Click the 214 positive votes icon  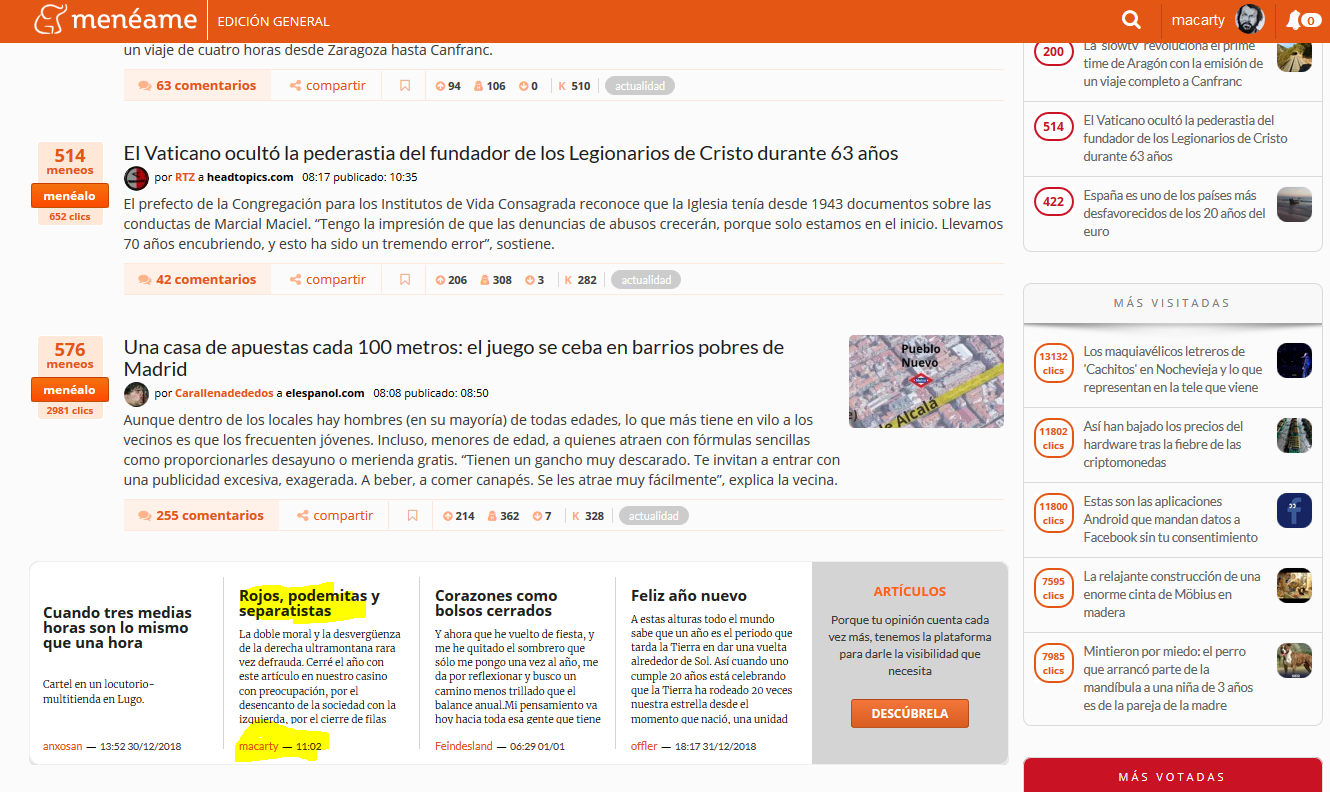click(x=448, y=516)
